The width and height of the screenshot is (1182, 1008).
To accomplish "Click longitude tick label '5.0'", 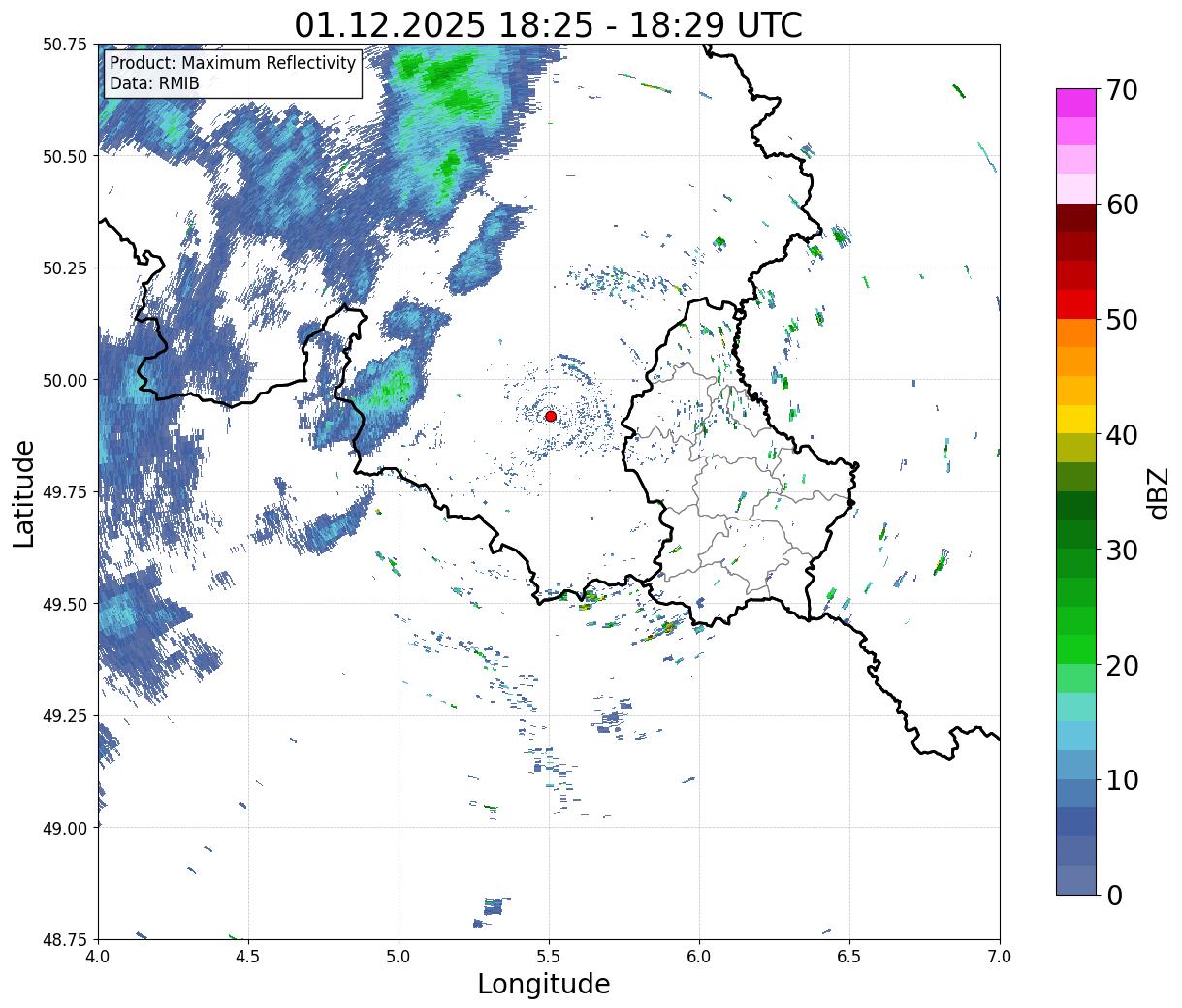I will 399,956.
